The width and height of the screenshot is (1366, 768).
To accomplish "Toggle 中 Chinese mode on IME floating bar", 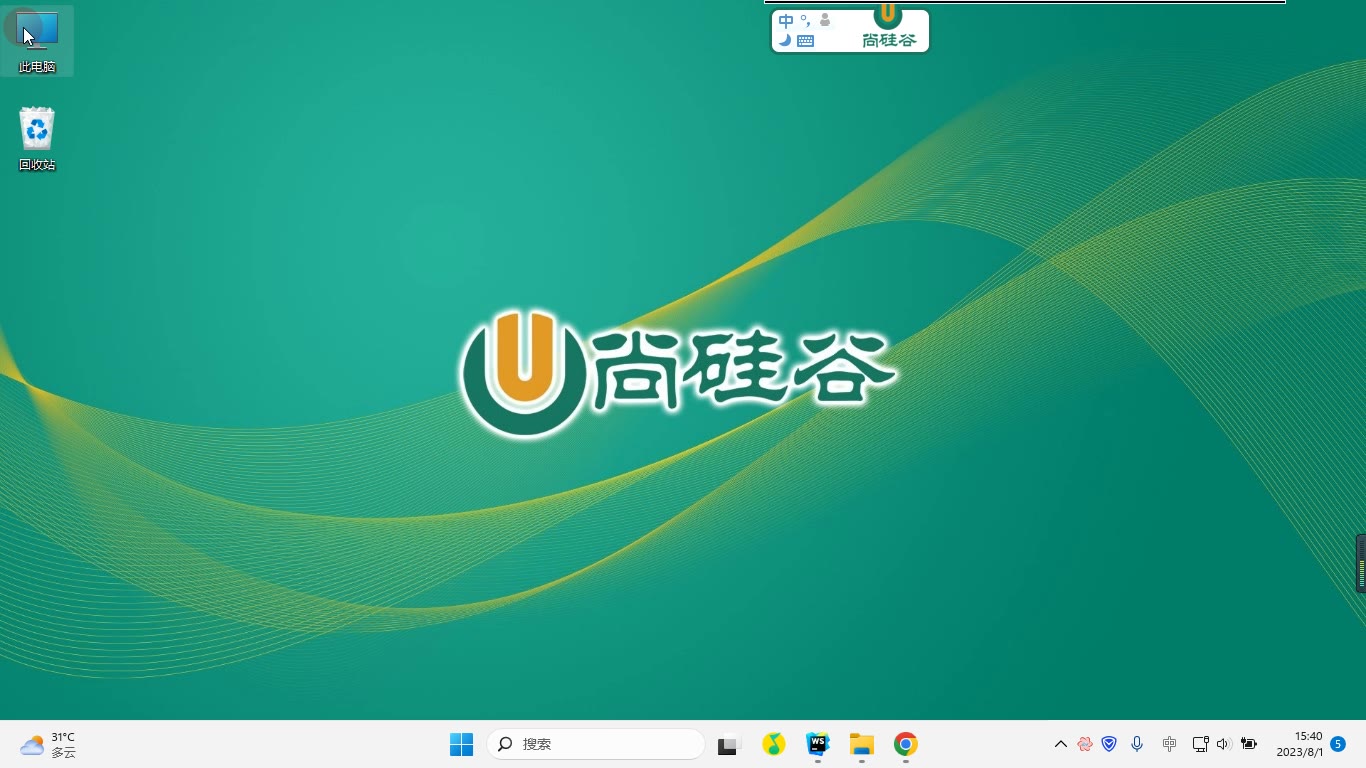I will pos(786,21).
